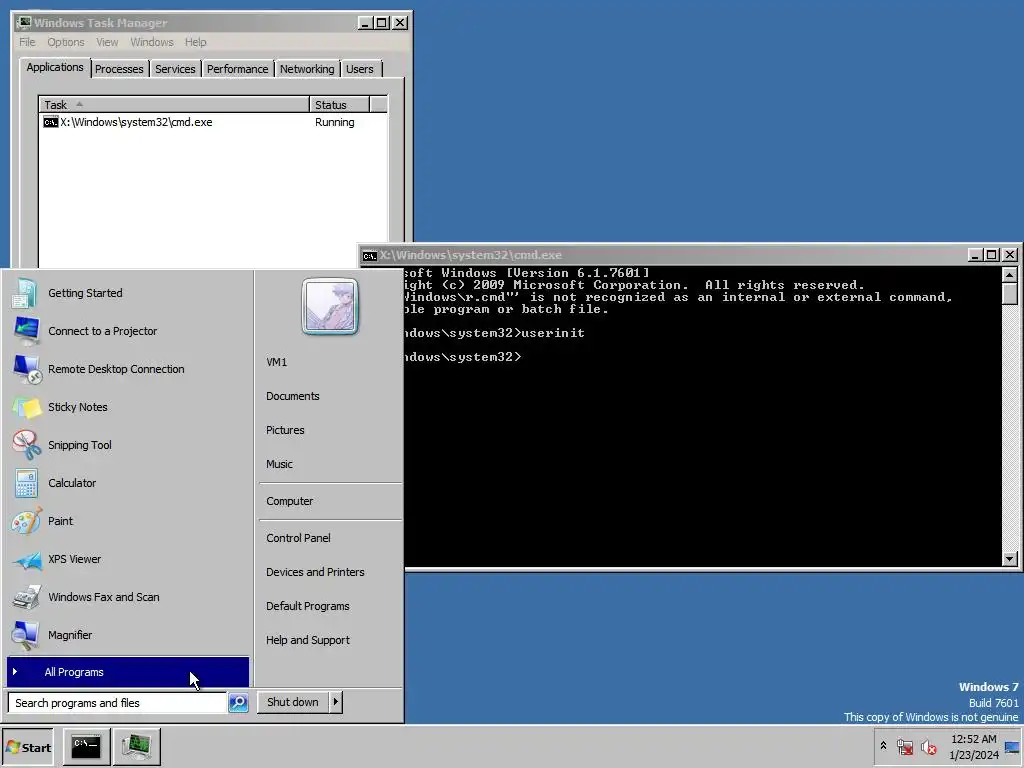The height and width of the screenshot is (768, 1024).
Task: Sort by Task column header
Action: tap(174, 104)
